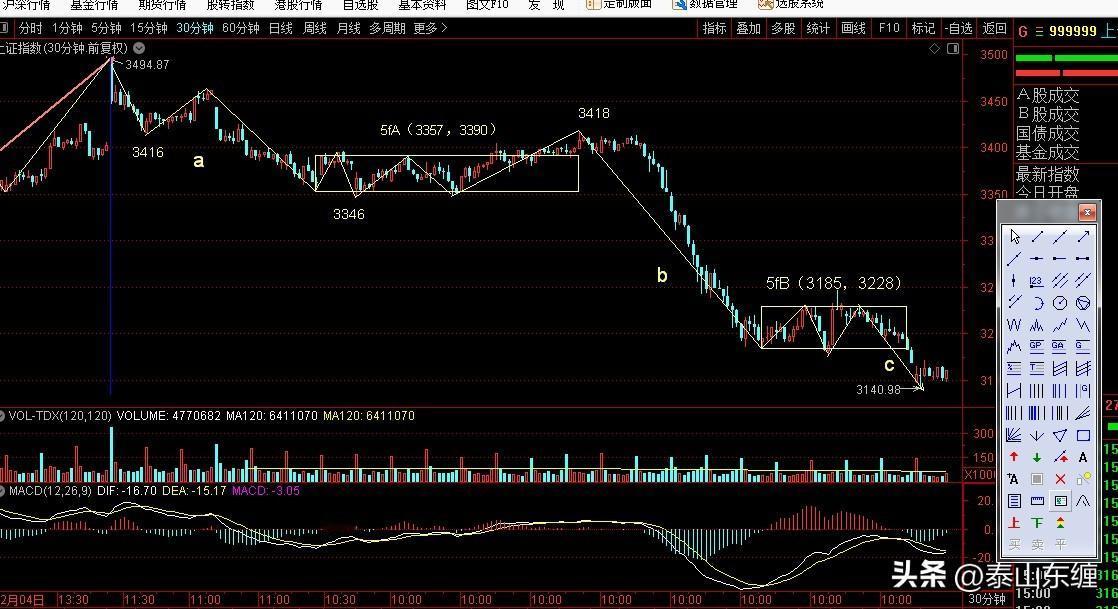
Task: Select the parallel channel lines tool
Action: tap(1060, 280)
